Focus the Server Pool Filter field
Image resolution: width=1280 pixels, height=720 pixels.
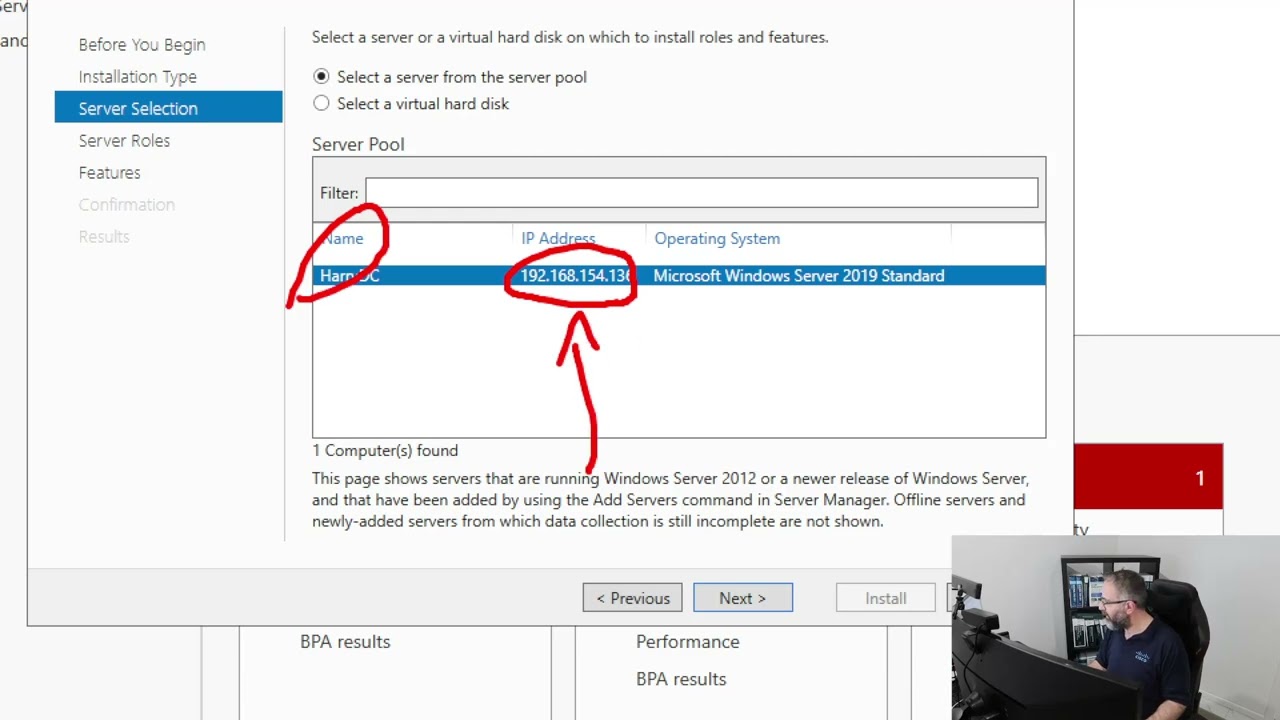(701, 193)
